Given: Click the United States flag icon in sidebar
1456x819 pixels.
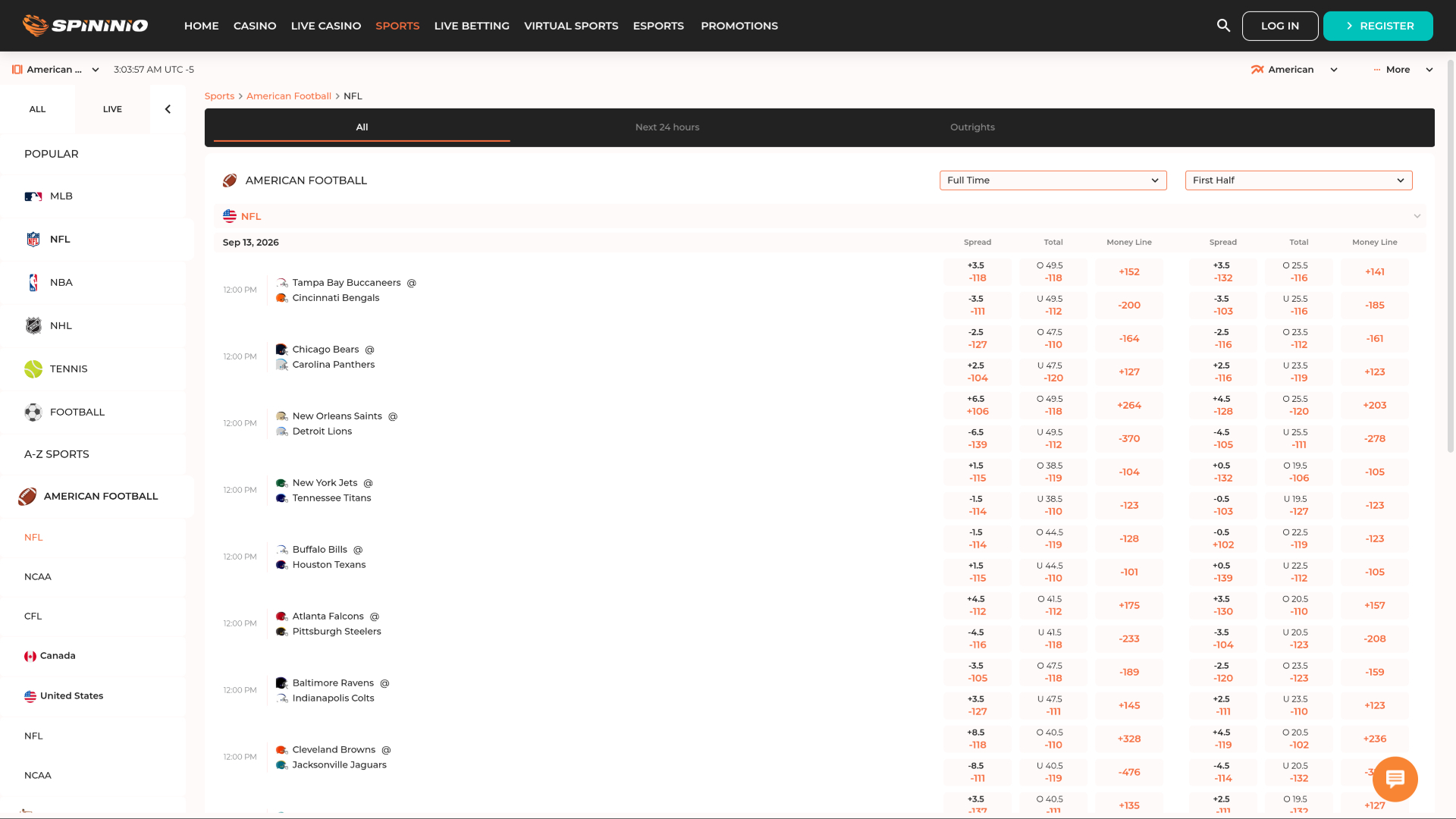Looking at the screenshot, I should [x=30, y=696].
